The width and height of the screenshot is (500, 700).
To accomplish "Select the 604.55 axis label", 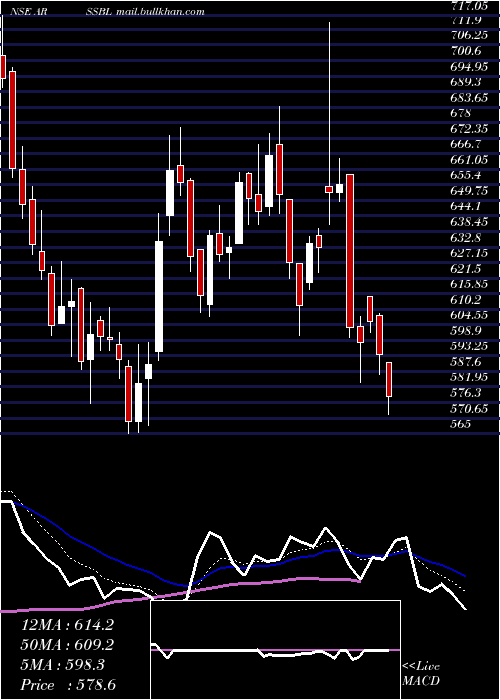I will point(471,315).
